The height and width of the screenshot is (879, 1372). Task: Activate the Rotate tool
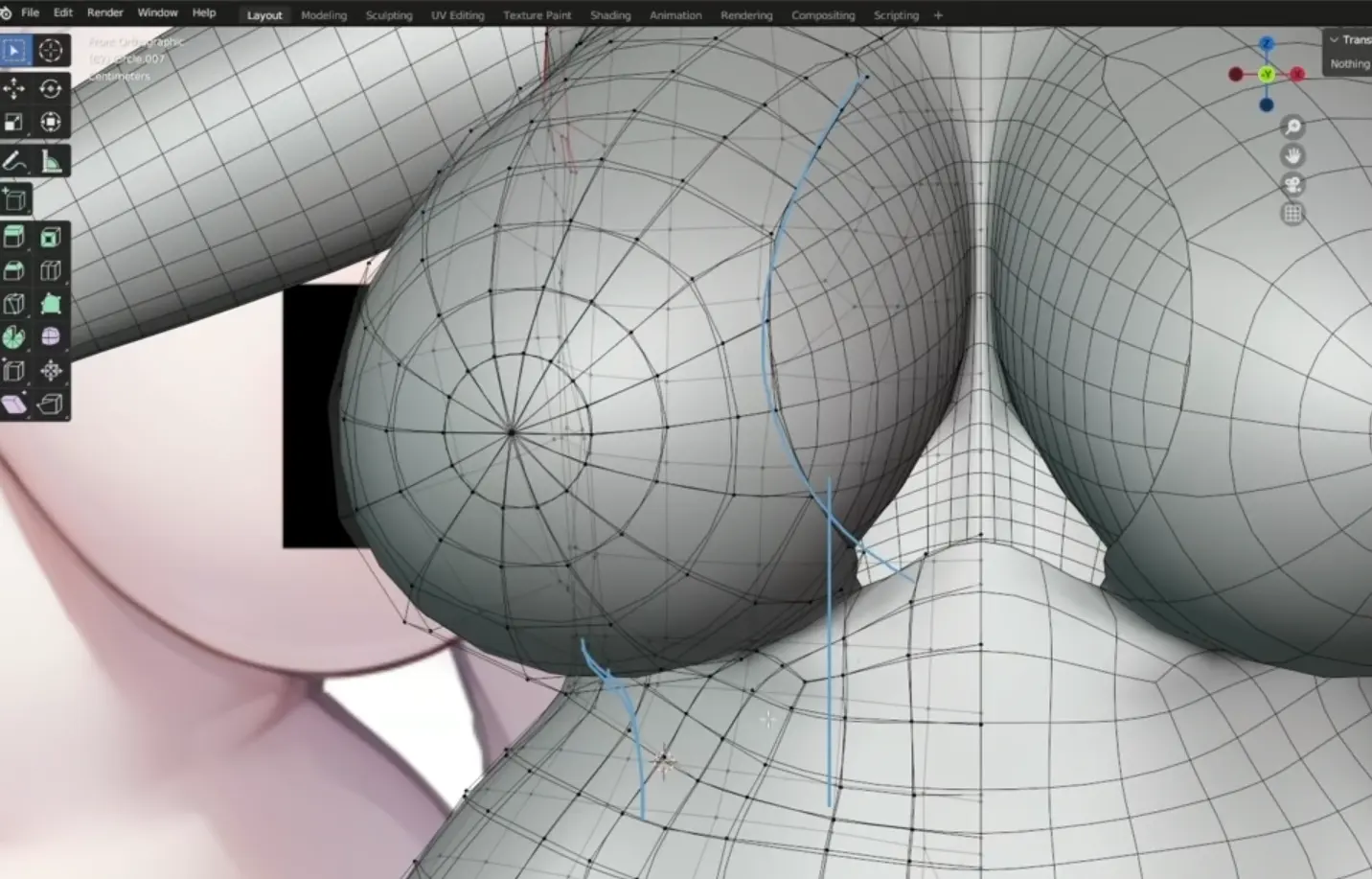(51, 89)
